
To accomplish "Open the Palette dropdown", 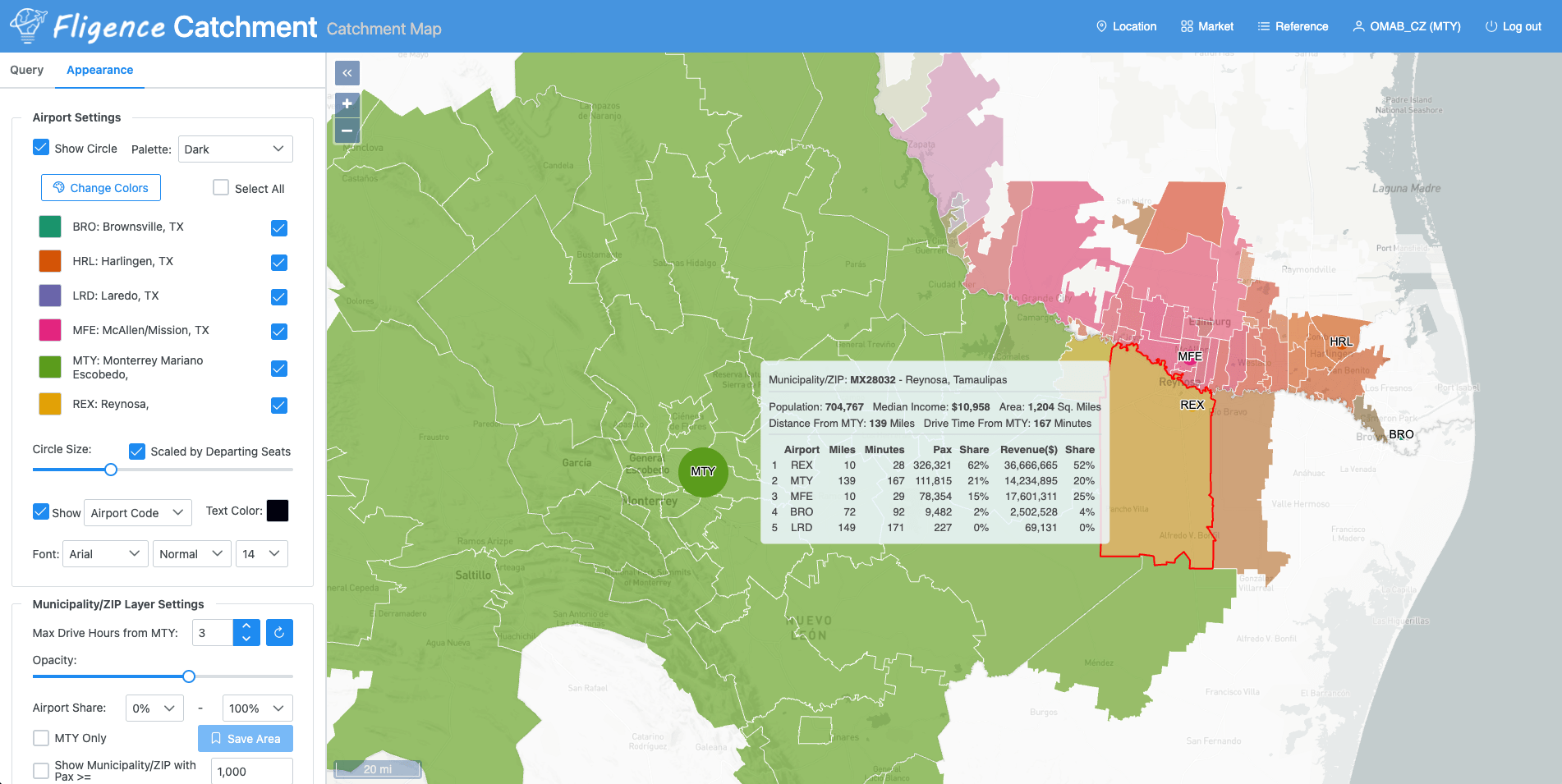I will click(235, 149).
